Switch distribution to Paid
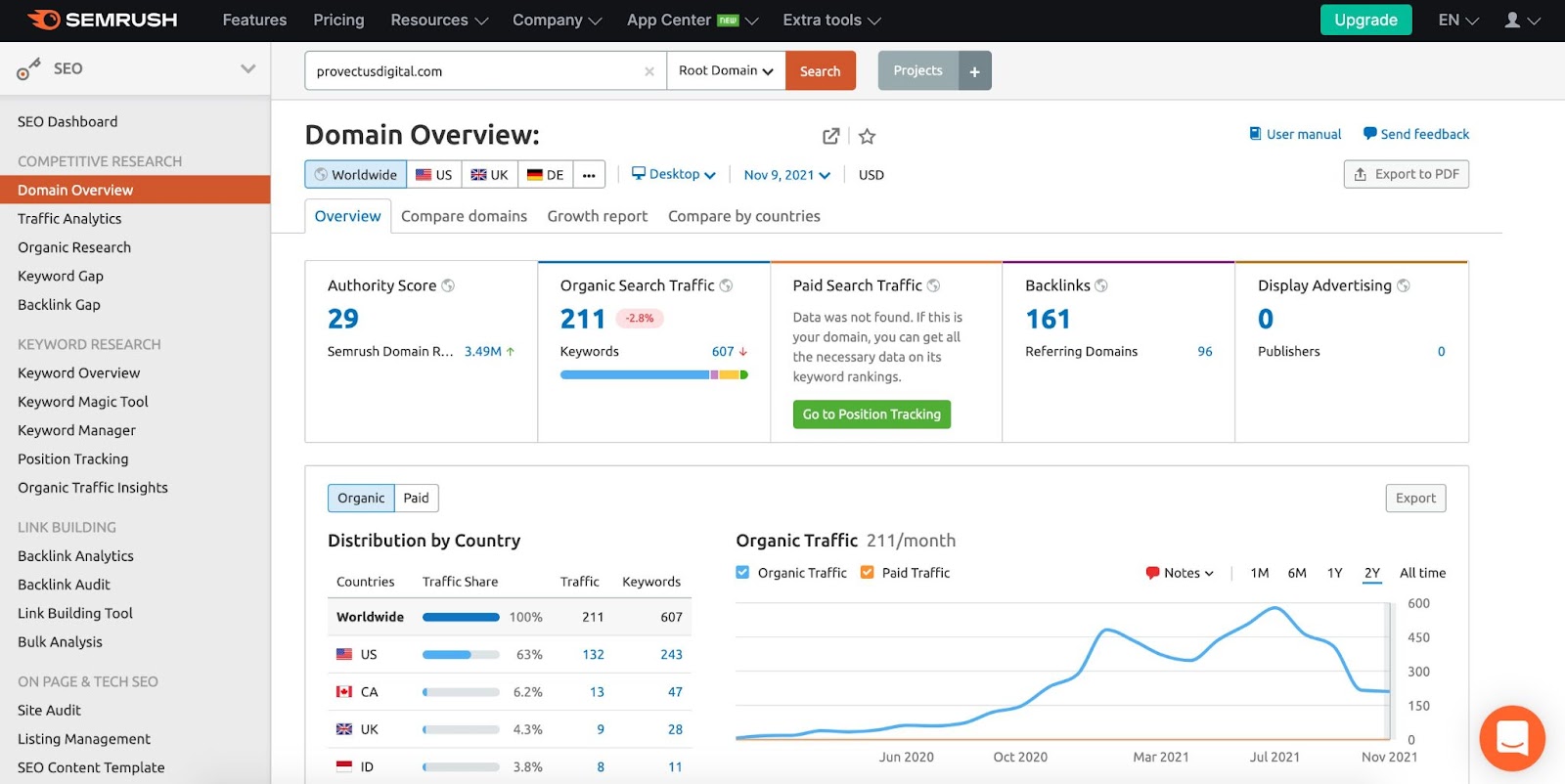Viewport: 1565px width, 784px height. (x=417, y=499)
